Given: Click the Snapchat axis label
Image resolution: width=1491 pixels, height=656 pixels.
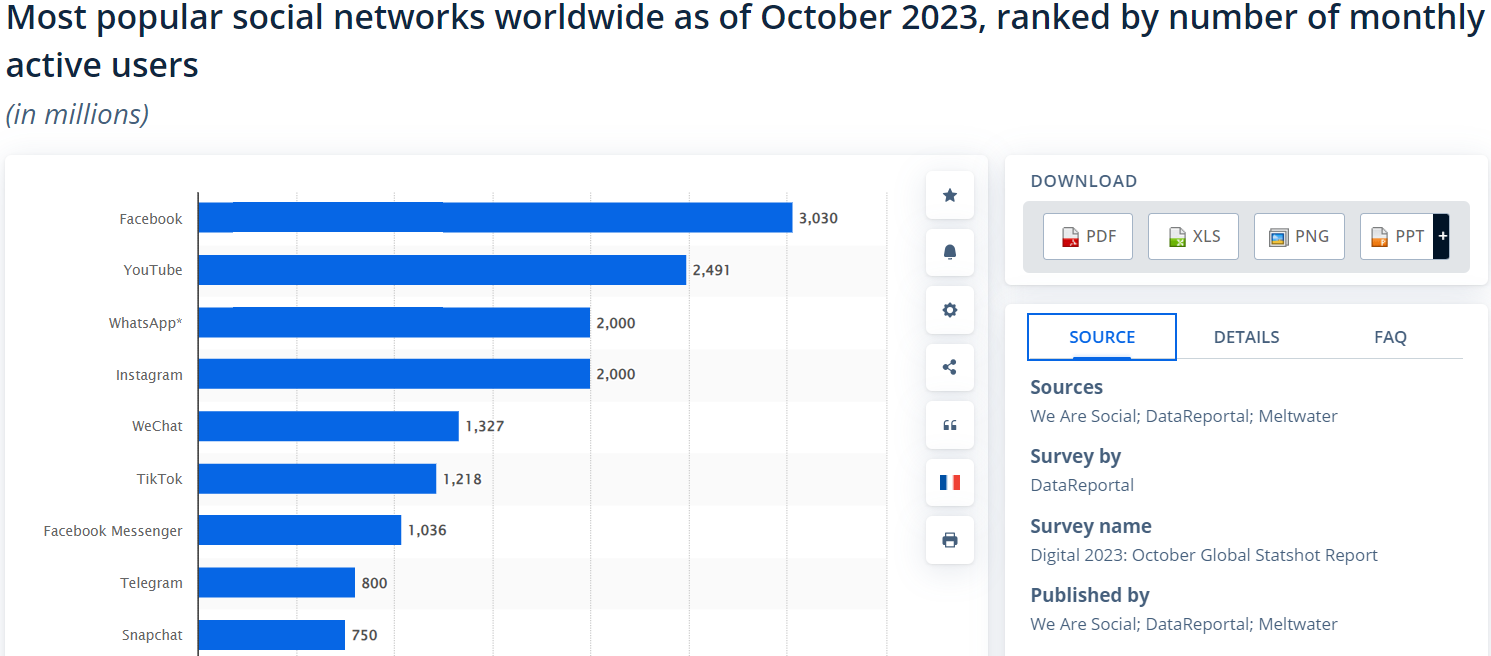Looking at the screenshot, I should click(x=153, y=635).
